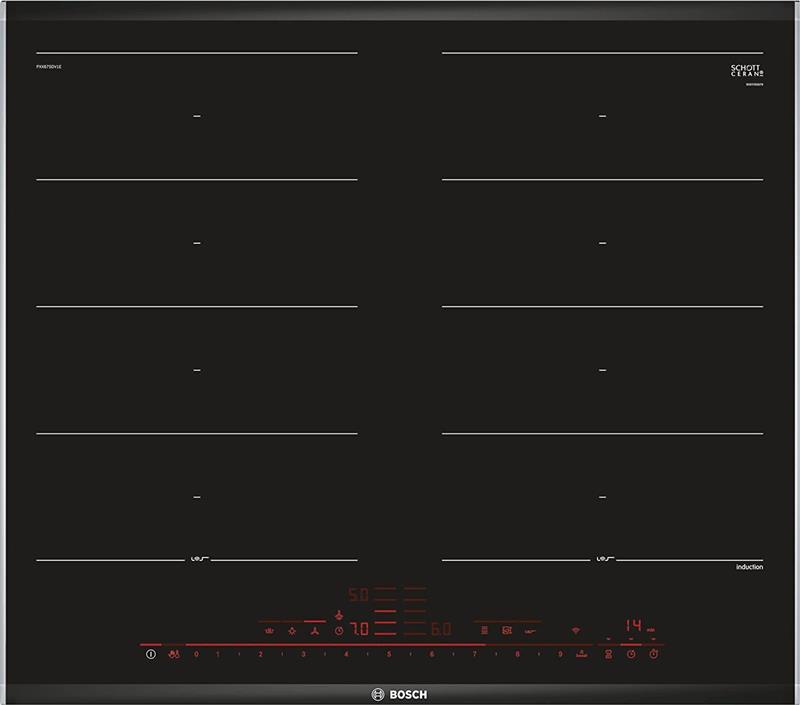Toggle the MoveMode function icon
This screenshot has height=705, width=800.
(507, 630)
